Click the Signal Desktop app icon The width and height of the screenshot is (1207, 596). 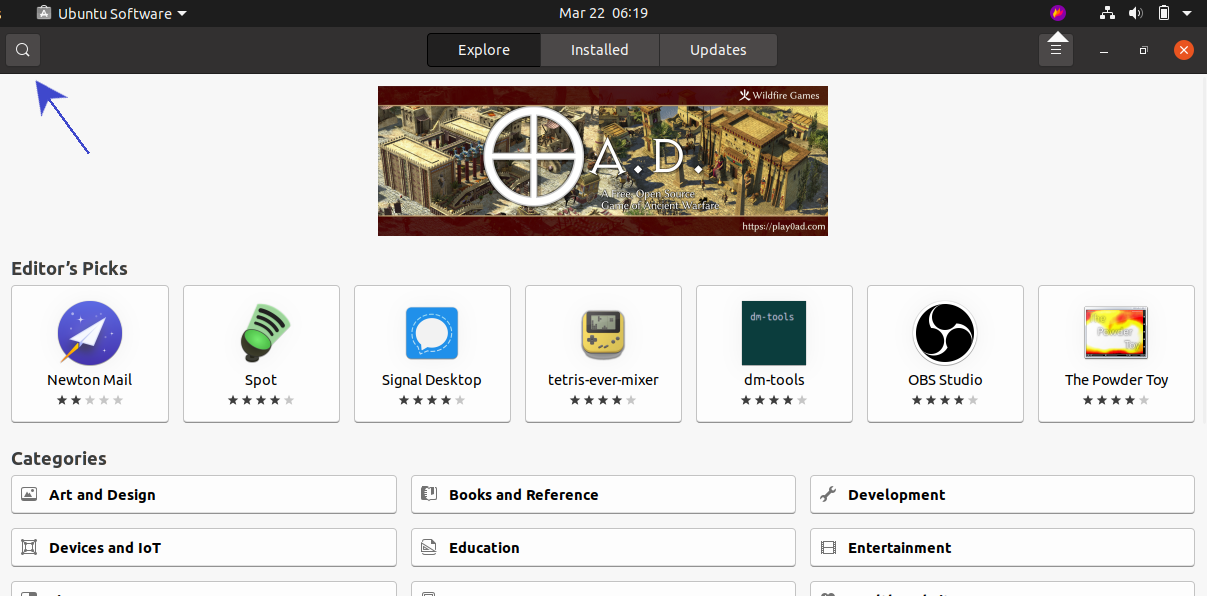point(432,333)
